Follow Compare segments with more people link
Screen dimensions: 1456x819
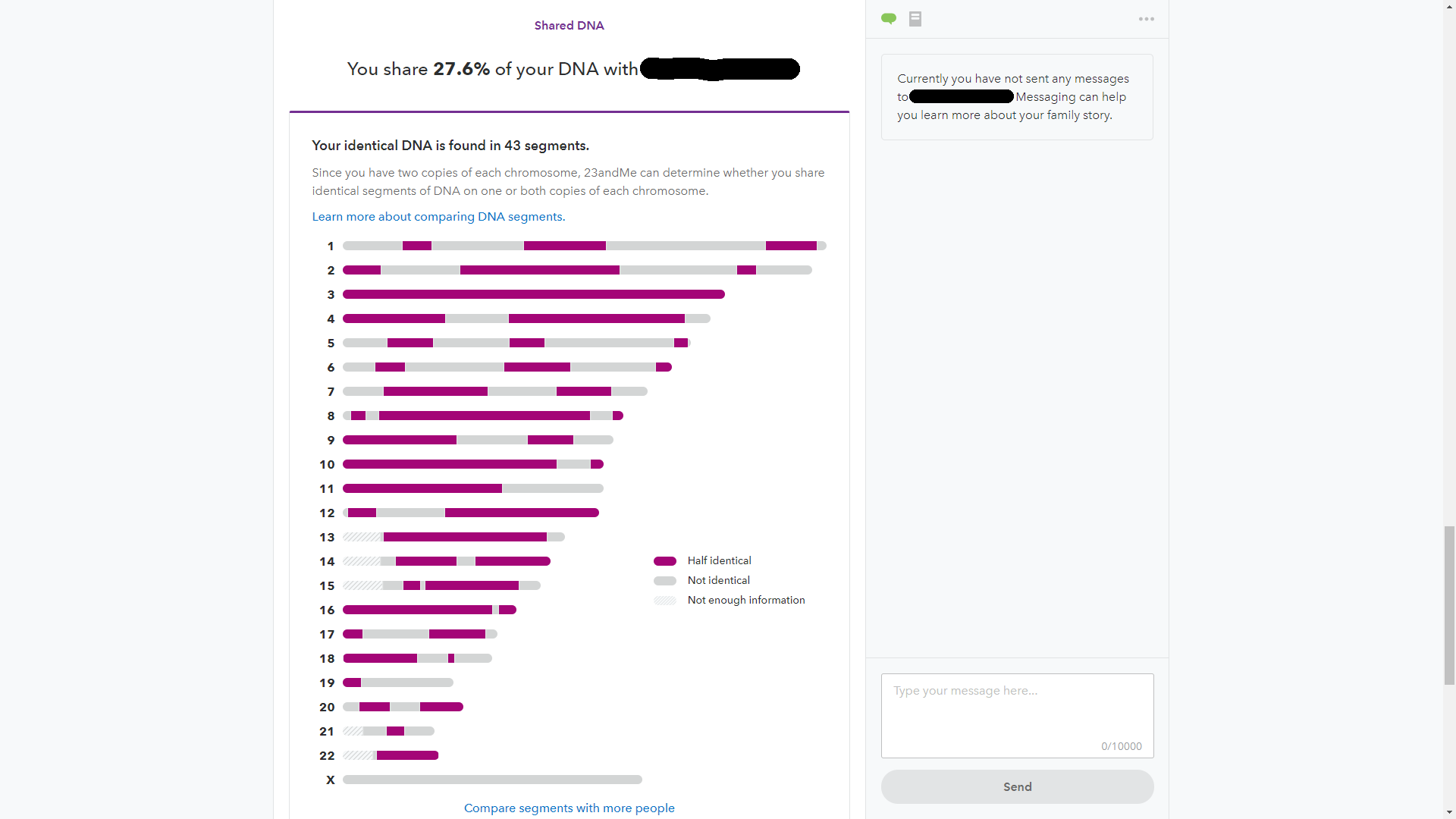click(569, 808)
